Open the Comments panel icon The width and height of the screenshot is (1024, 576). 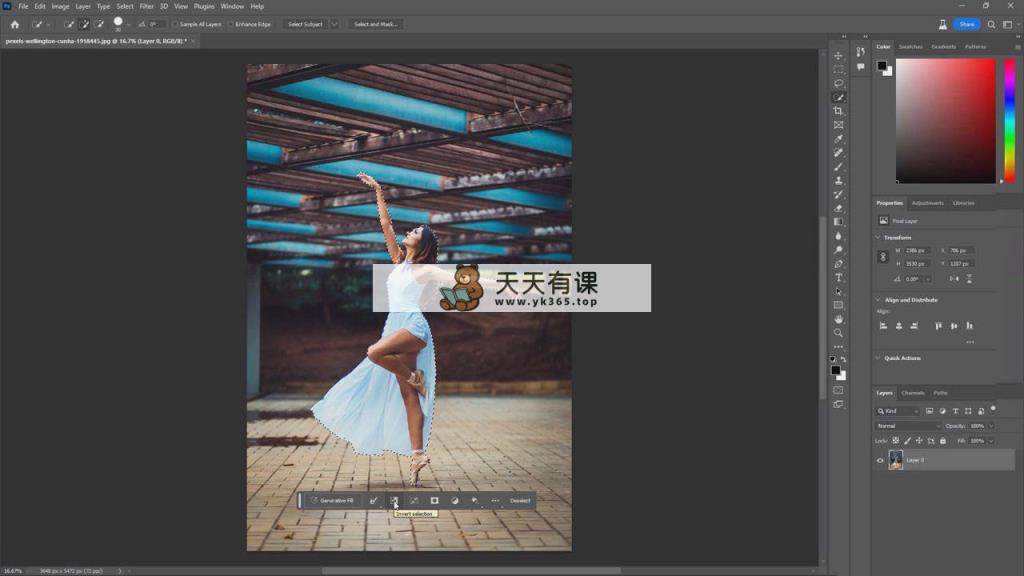[861, 67]
